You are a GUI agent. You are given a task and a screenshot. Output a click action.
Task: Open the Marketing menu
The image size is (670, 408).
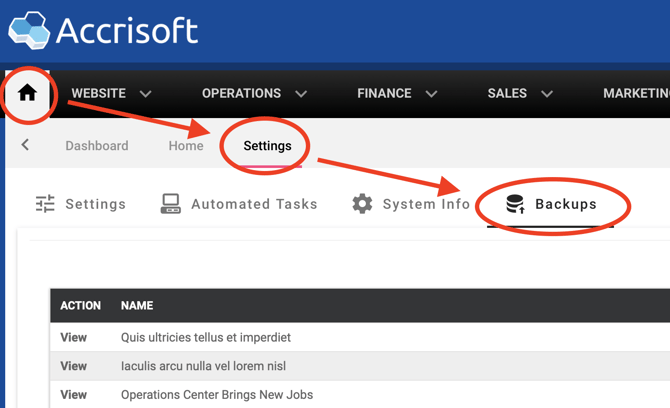tap(636, 93)
